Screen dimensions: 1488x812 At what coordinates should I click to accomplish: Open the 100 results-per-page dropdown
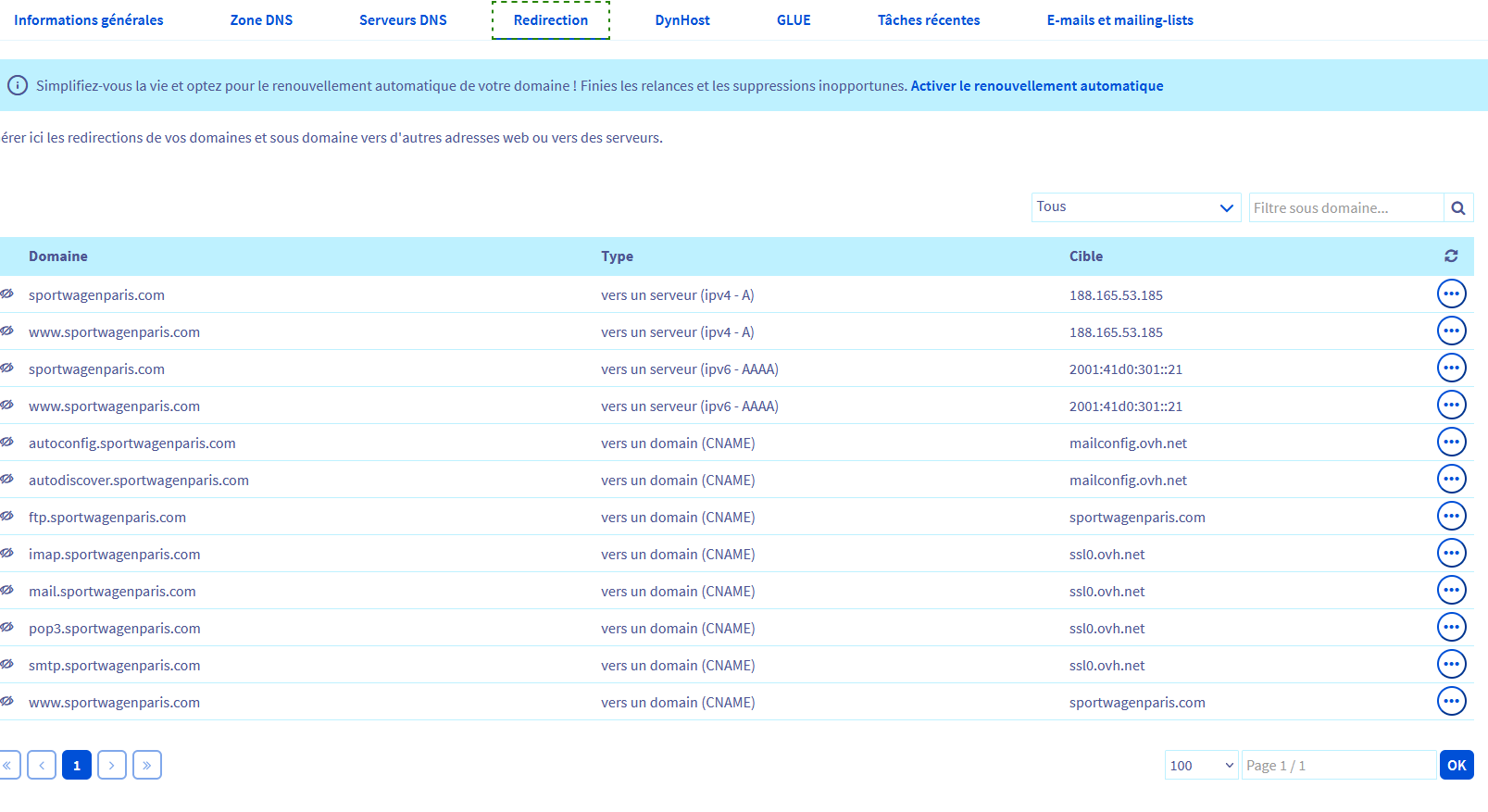(1201, 766)
